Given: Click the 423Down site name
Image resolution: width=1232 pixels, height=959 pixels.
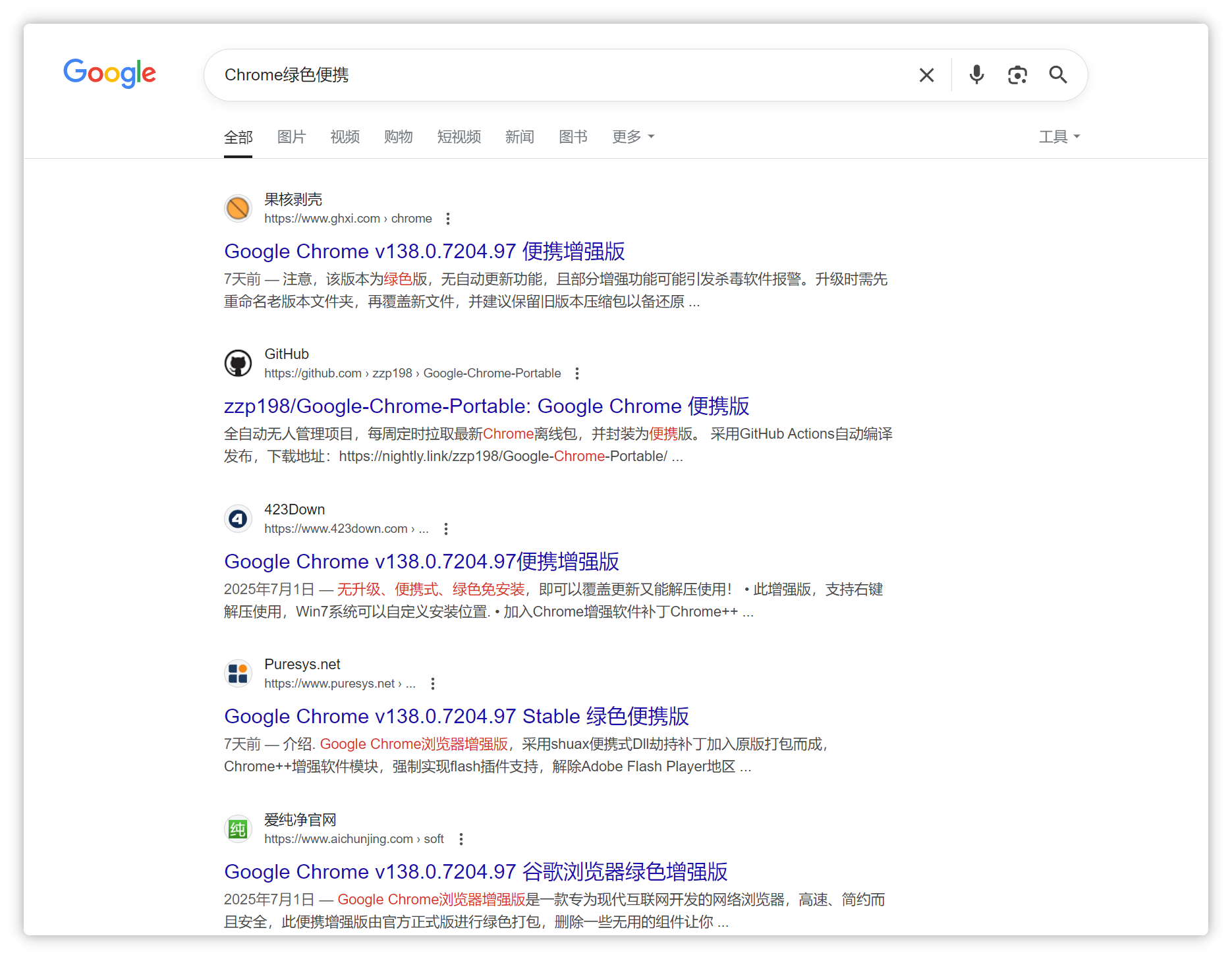Looking at the screenshot, I should 294,510.
